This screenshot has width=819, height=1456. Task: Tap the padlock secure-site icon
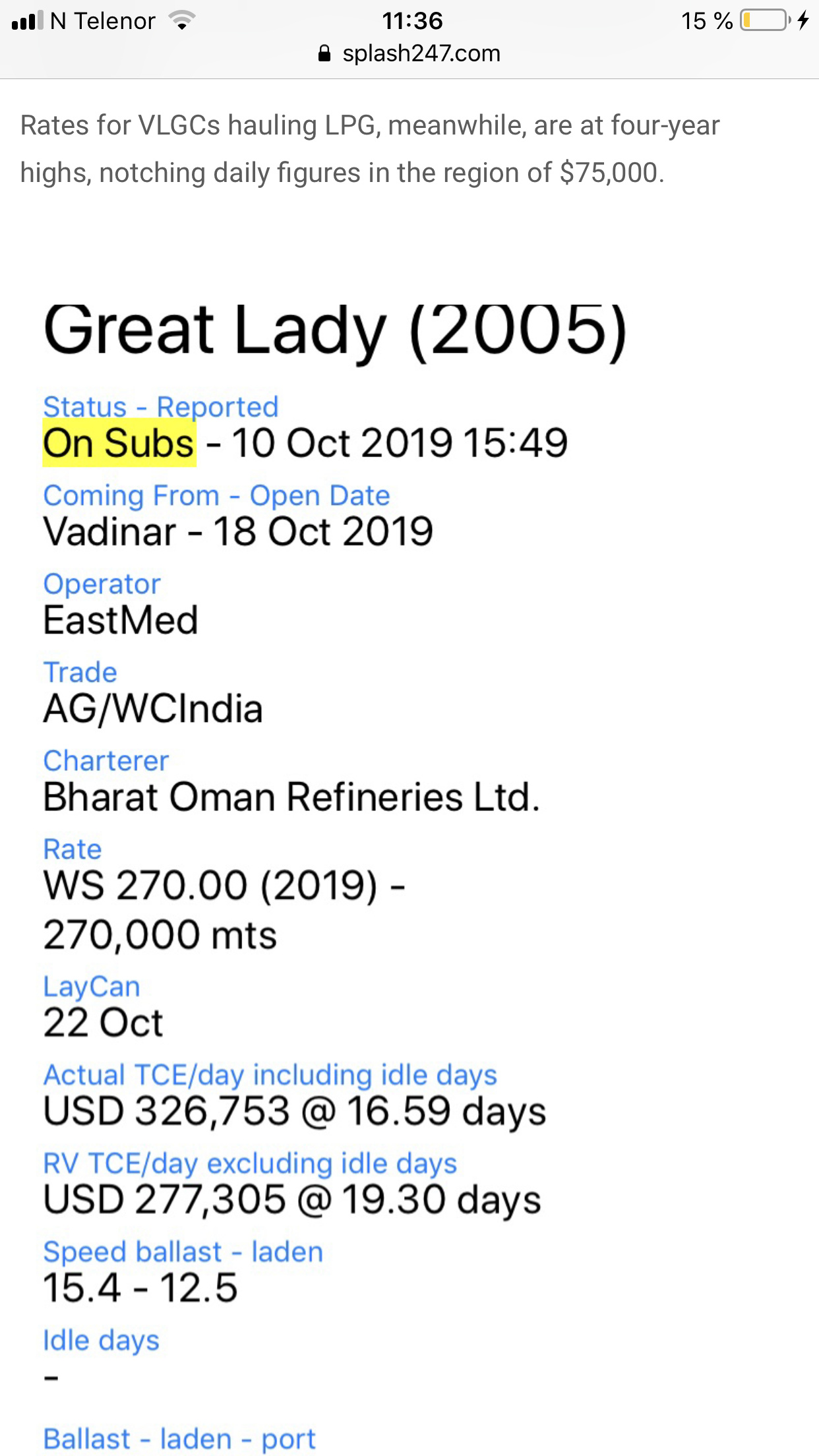[x=324, y=53]
